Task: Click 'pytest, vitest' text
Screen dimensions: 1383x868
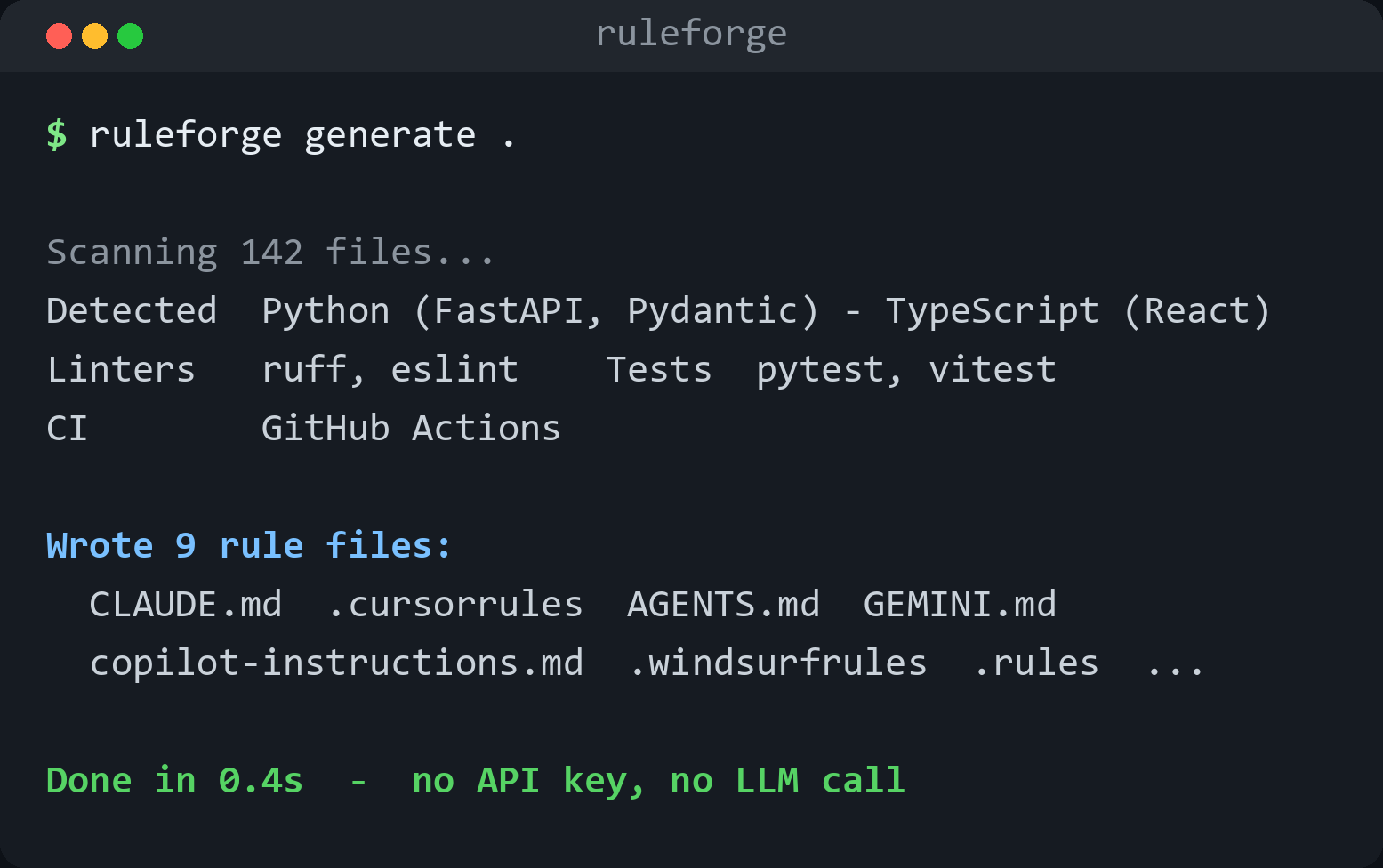Action: click(x=906, y=370)
